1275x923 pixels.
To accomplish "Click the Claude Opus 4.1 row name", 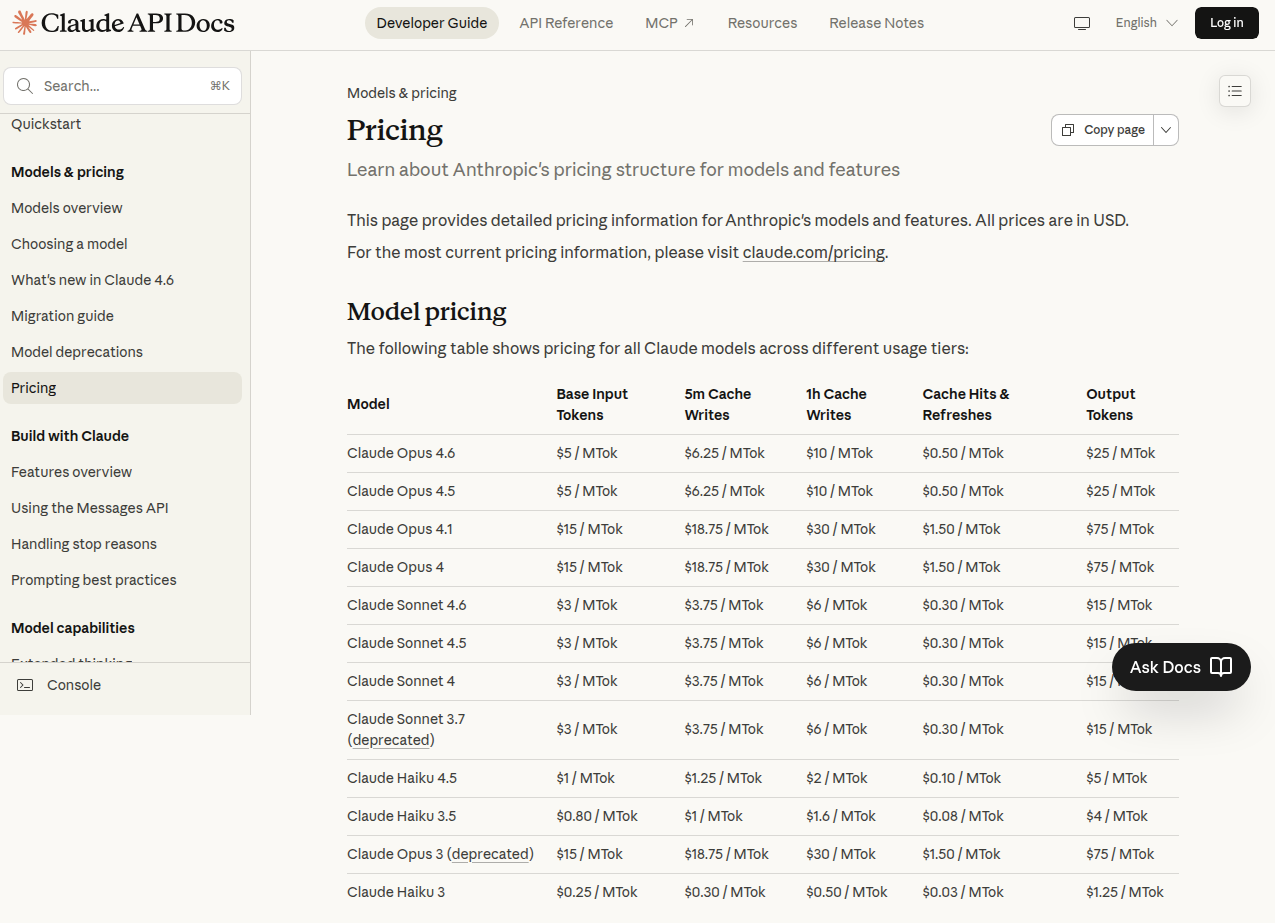I will [x=400, y=529].
